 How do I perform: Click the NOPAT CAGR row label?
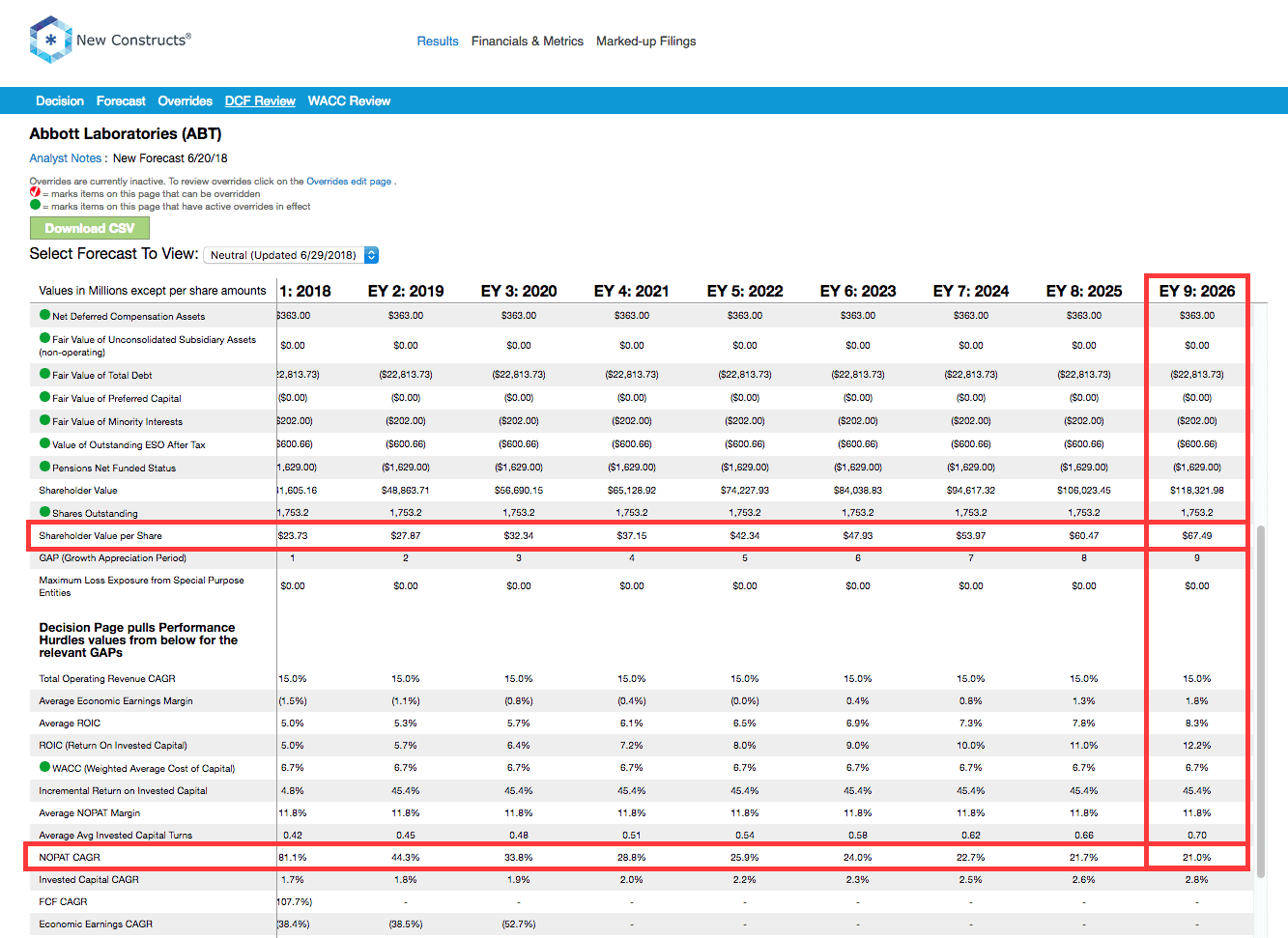click(x=70, y=857)
